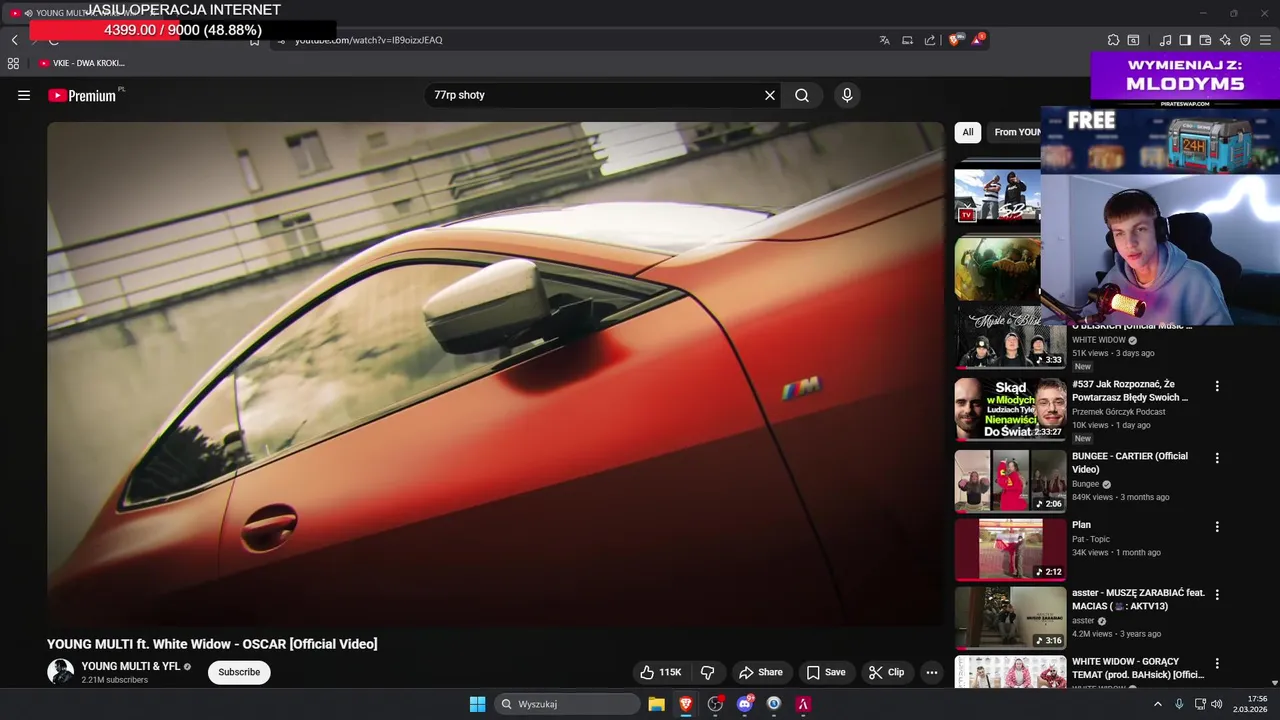1280x720 pixels.
Task: Open options for the 'Plan' video
Action: 1217,527
